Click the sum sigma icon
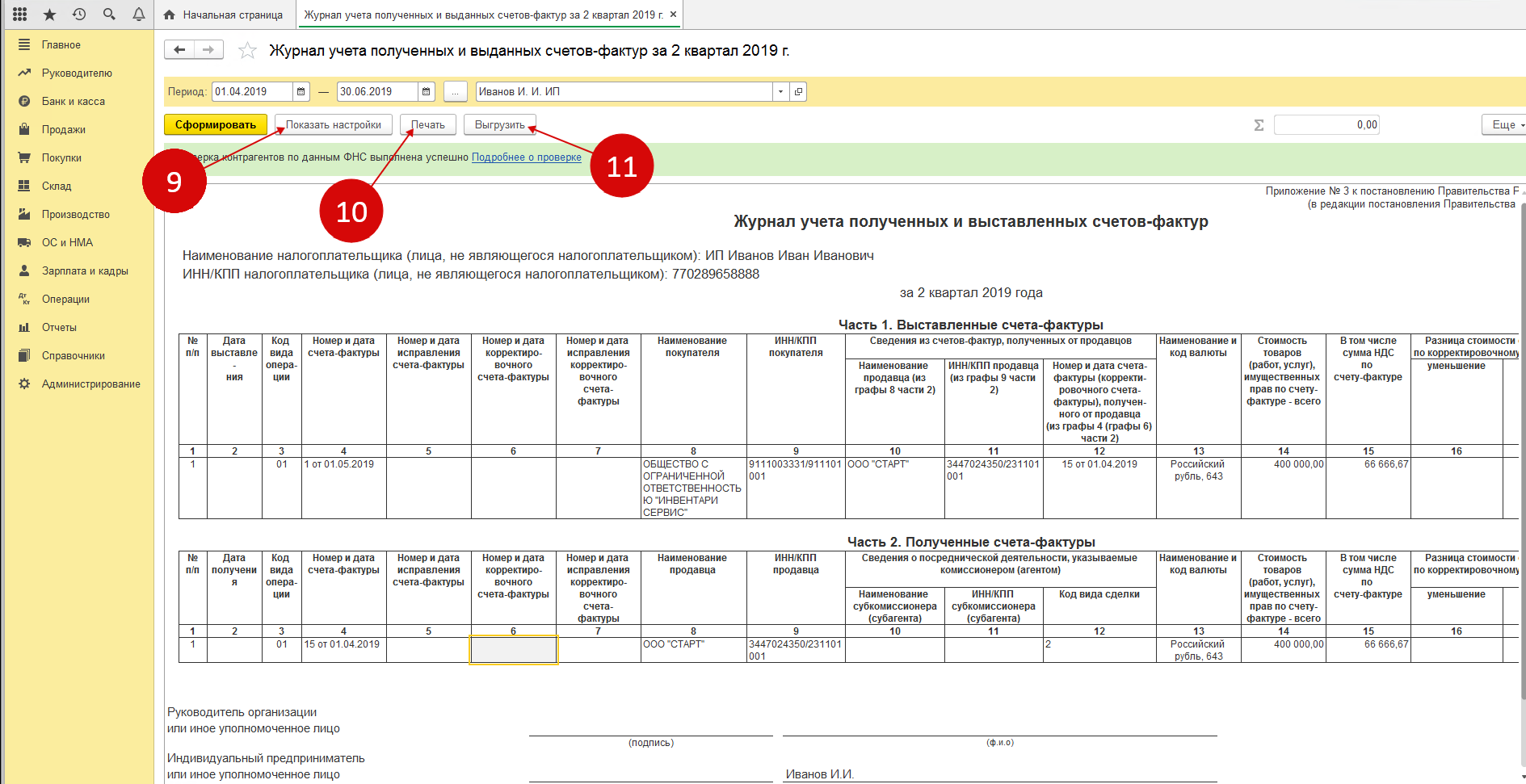The height and width of the screenshot is (784, 1526). tap(1259, 125)
